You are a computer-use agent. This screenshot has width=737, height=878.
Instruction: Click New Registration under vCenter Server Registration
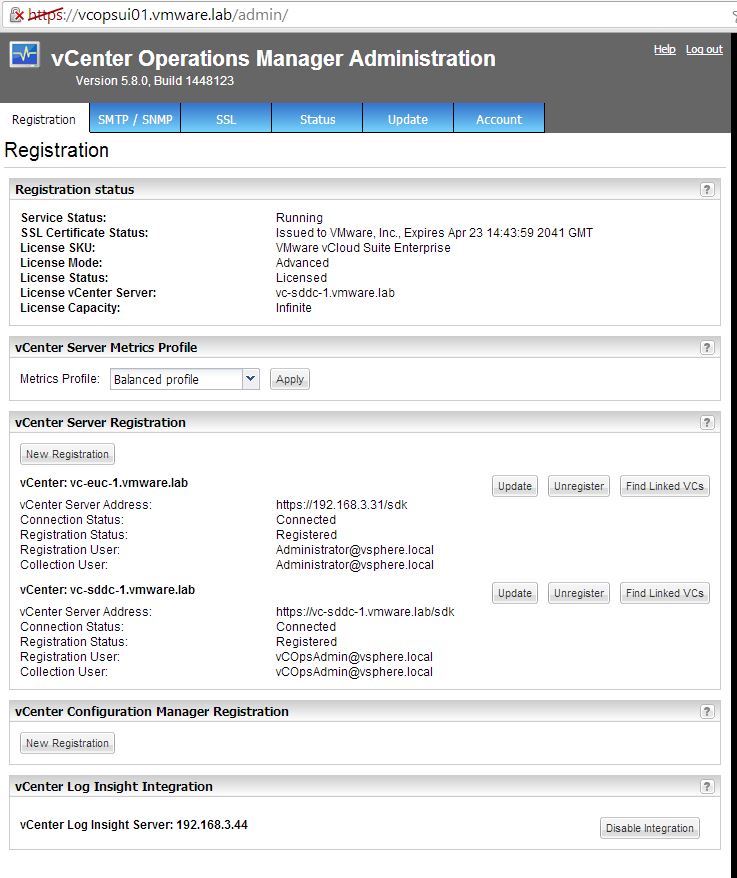click(x=67, y=454)
